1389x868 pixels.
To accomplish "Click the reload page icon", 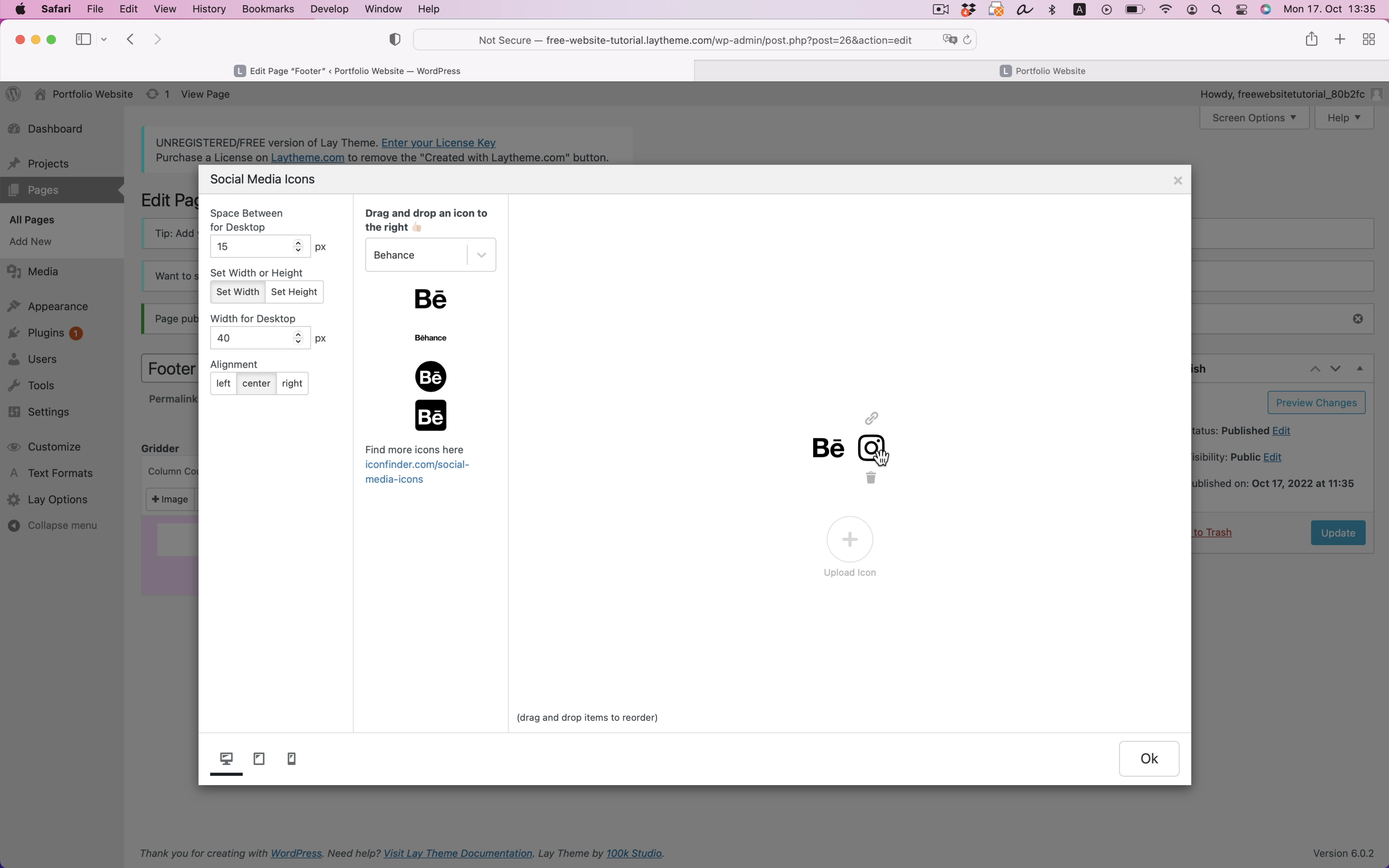I will [x=967, y=40].
